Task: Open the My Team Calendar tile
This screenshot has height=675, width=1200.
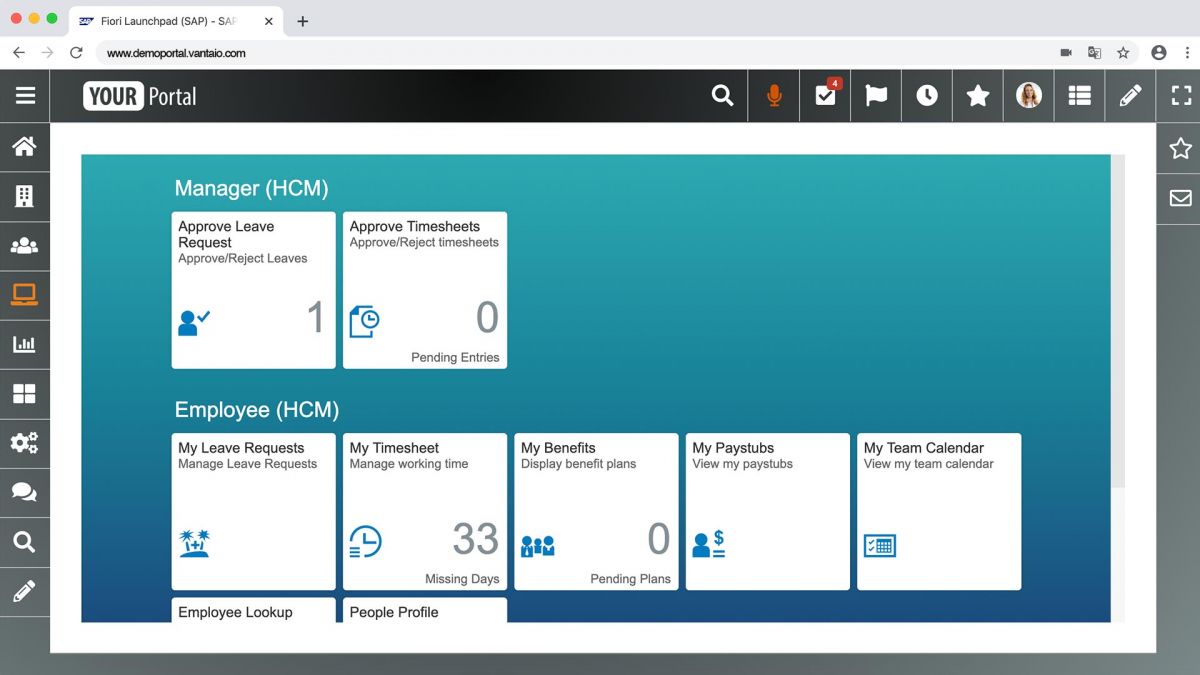Action: 939,512
